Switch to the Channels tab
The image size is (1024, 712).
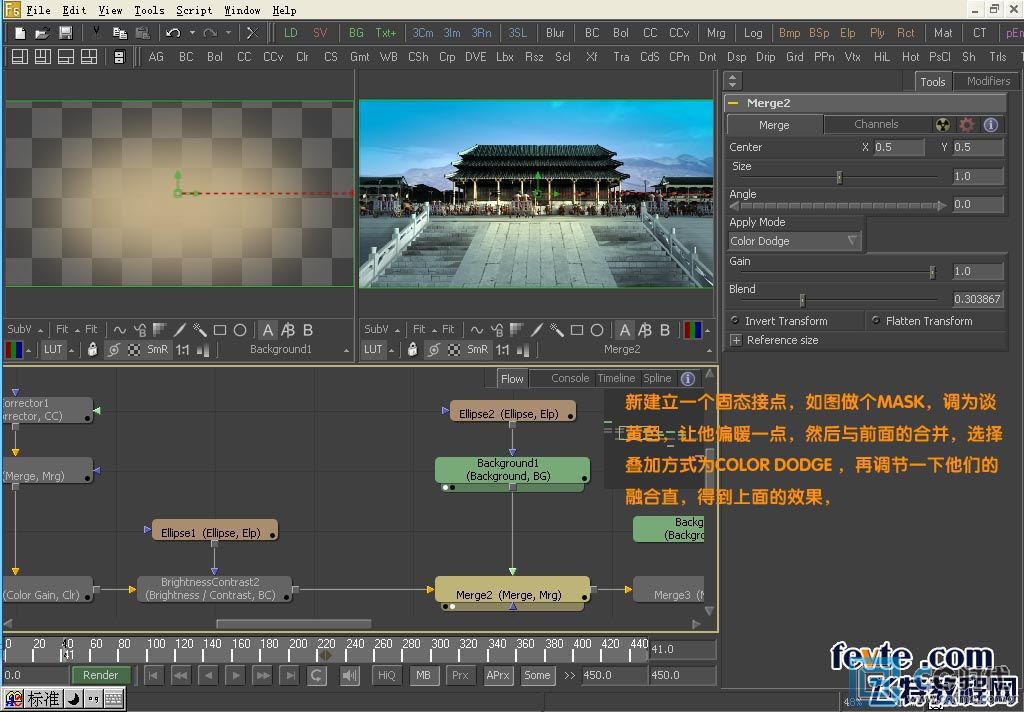[x=876, y=124]
